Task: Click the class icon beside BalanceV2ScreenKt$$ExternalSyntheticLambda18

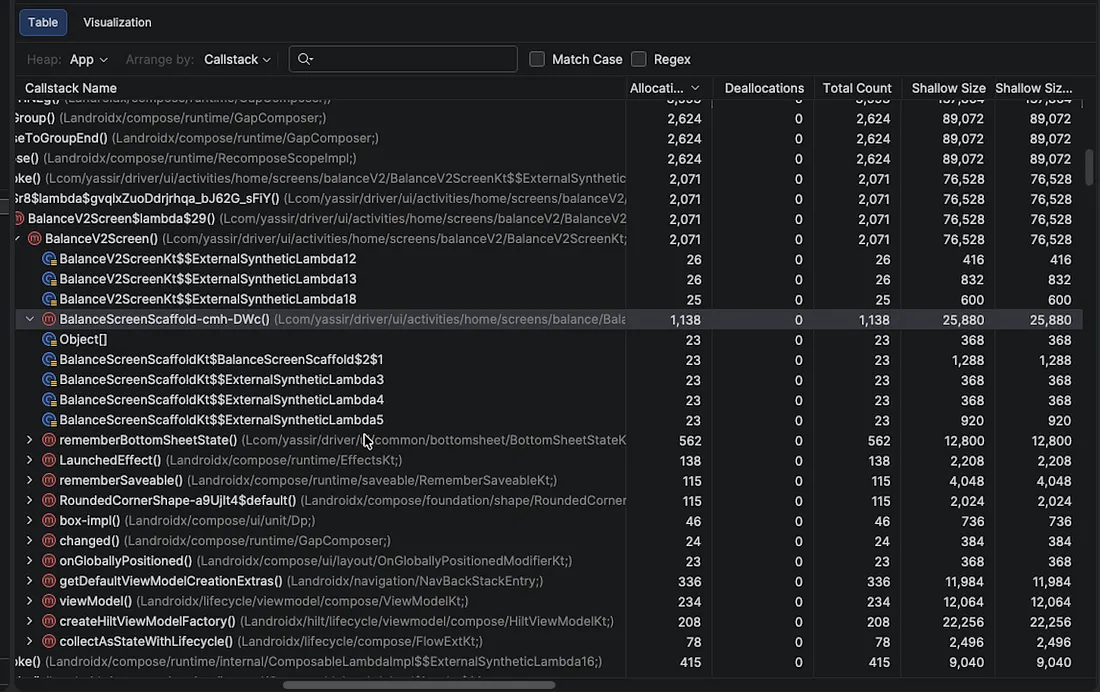Action: (x=49, y=300)
